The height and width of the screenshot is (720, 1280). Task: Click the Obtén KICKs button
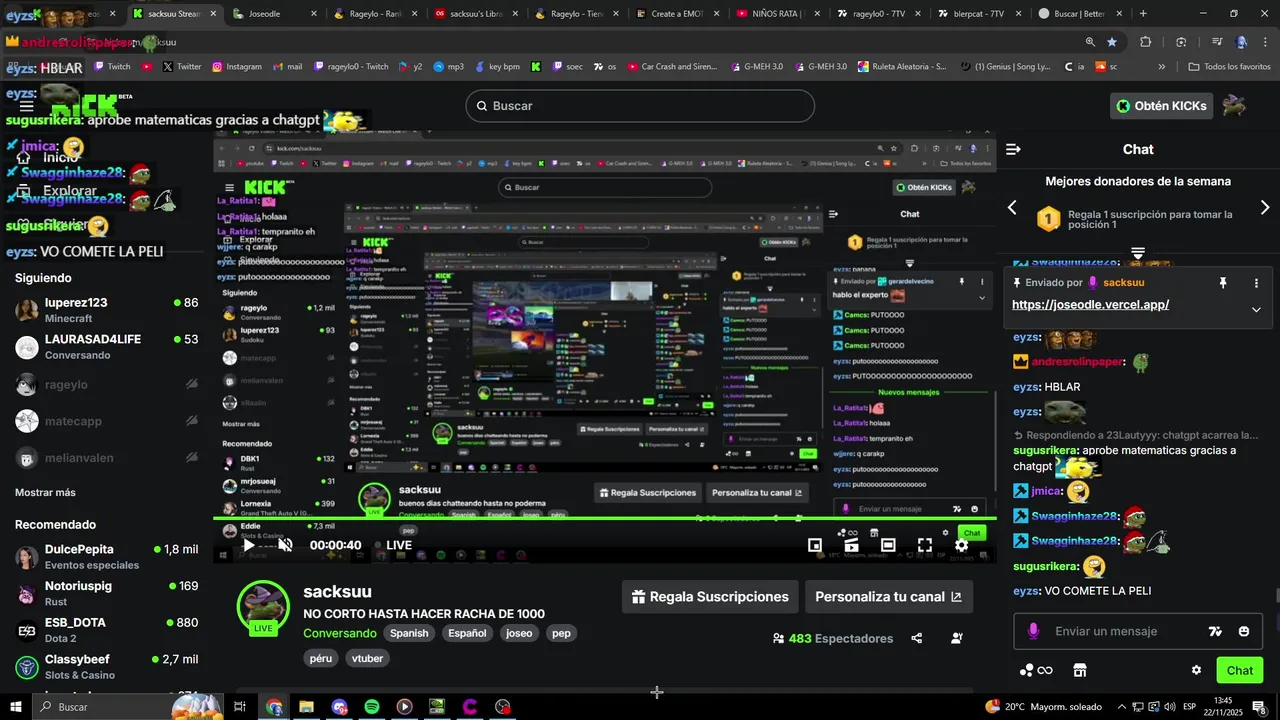coord(1161,106)
